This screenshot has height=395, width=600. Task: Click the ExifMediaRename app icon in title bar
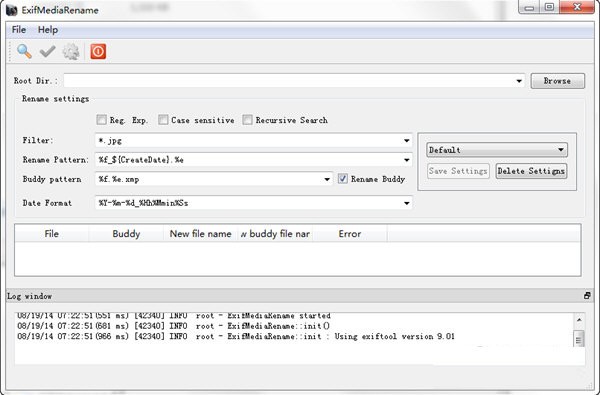tap(11, 10)
